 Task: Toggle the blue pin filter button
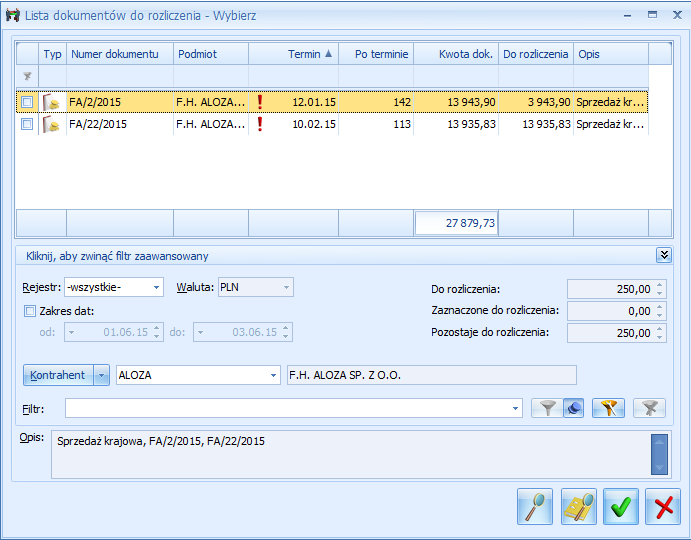point(573,408)
